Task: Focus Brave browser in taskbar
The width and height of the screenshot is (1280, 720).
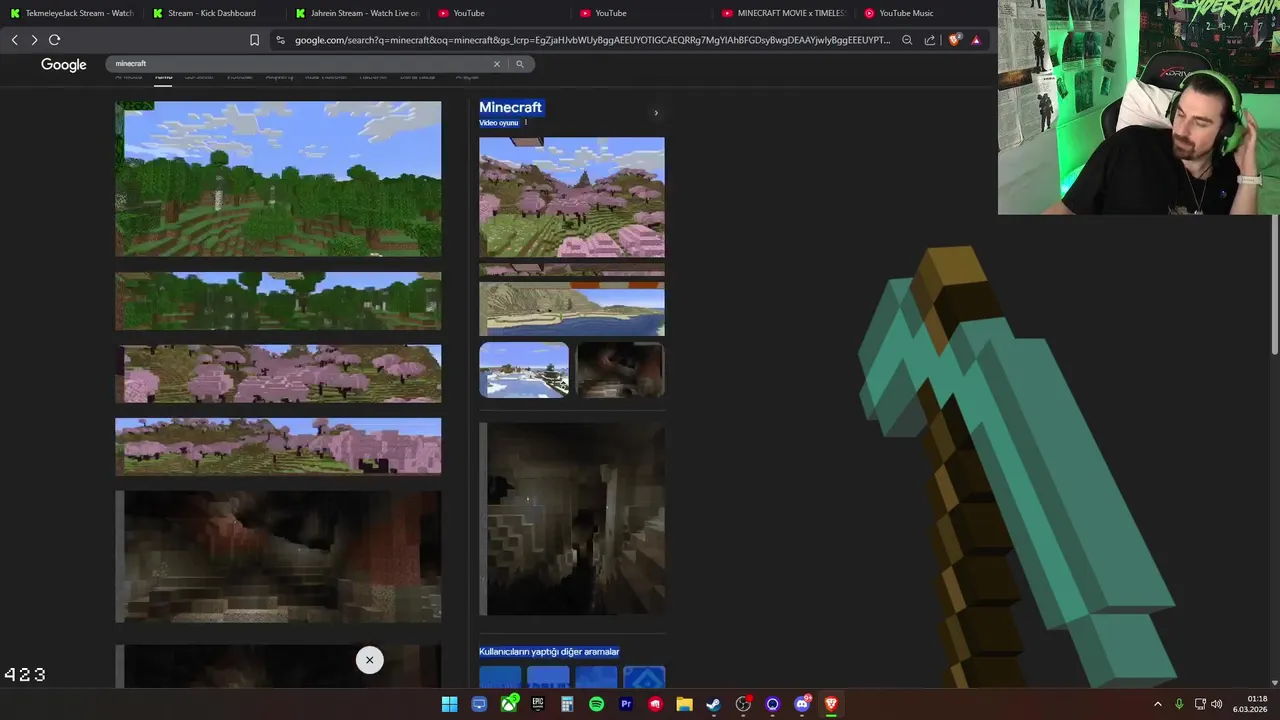Action: tap(830, 704)
